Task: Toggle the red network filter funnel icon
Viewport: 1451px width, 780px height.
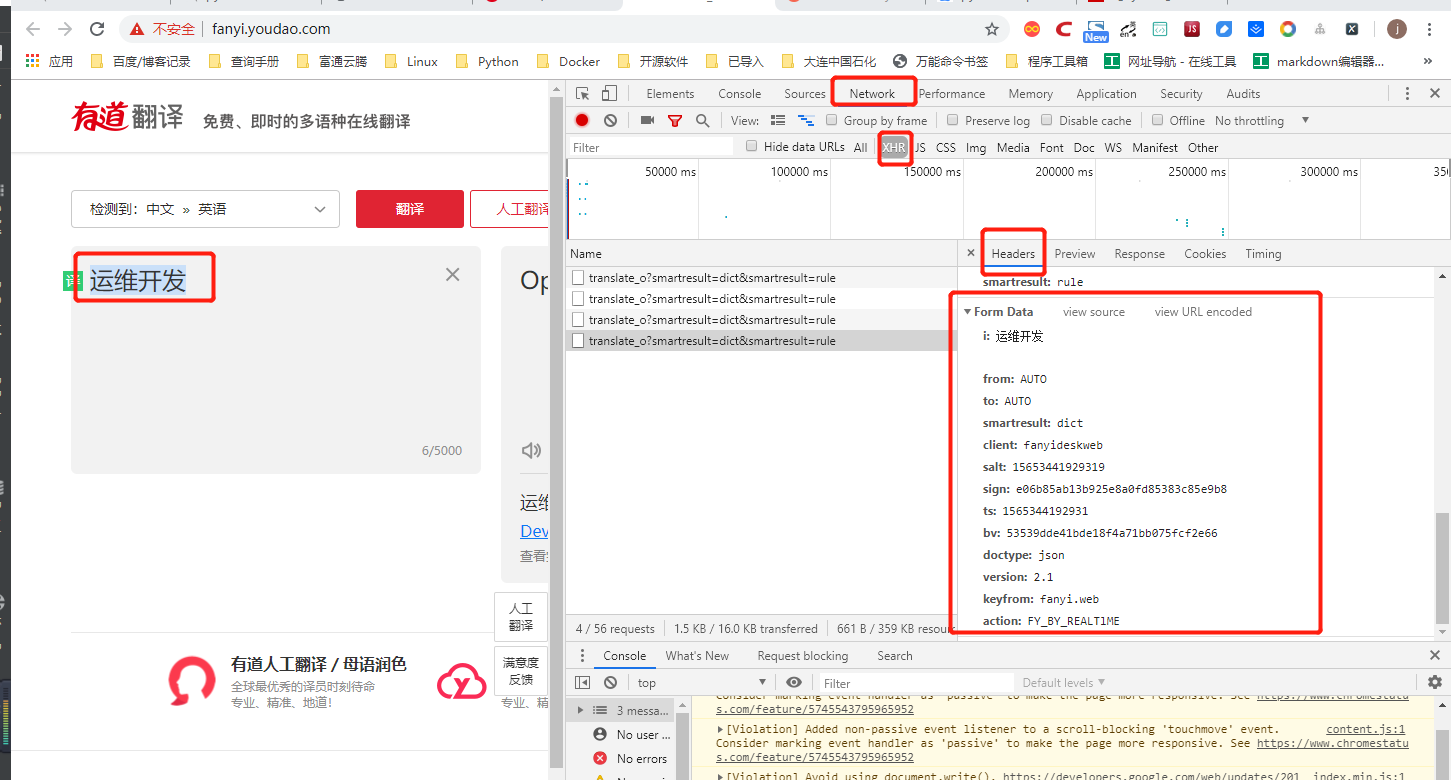Action: 675,121
